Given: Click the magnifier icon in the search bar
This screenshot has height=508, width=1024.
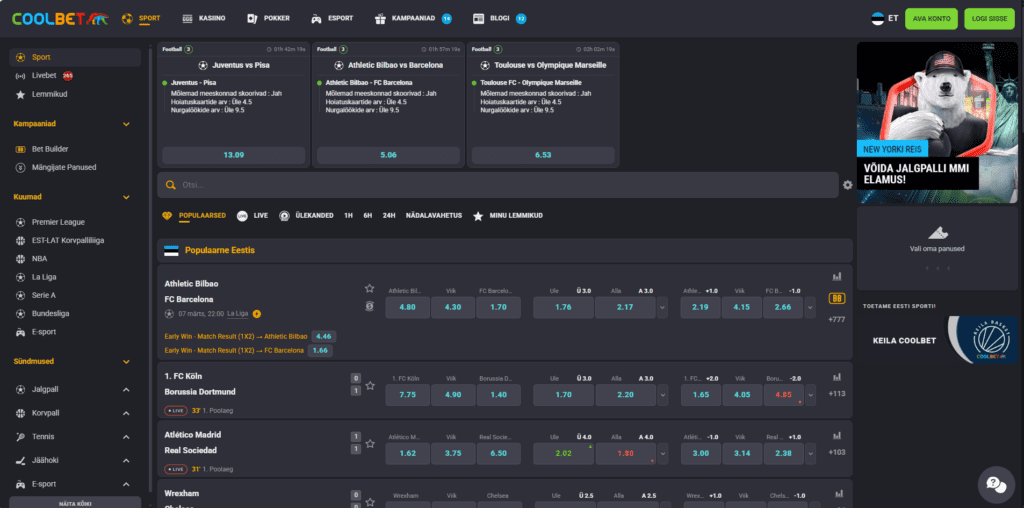Looking at the screenshot, I should 170,185.
